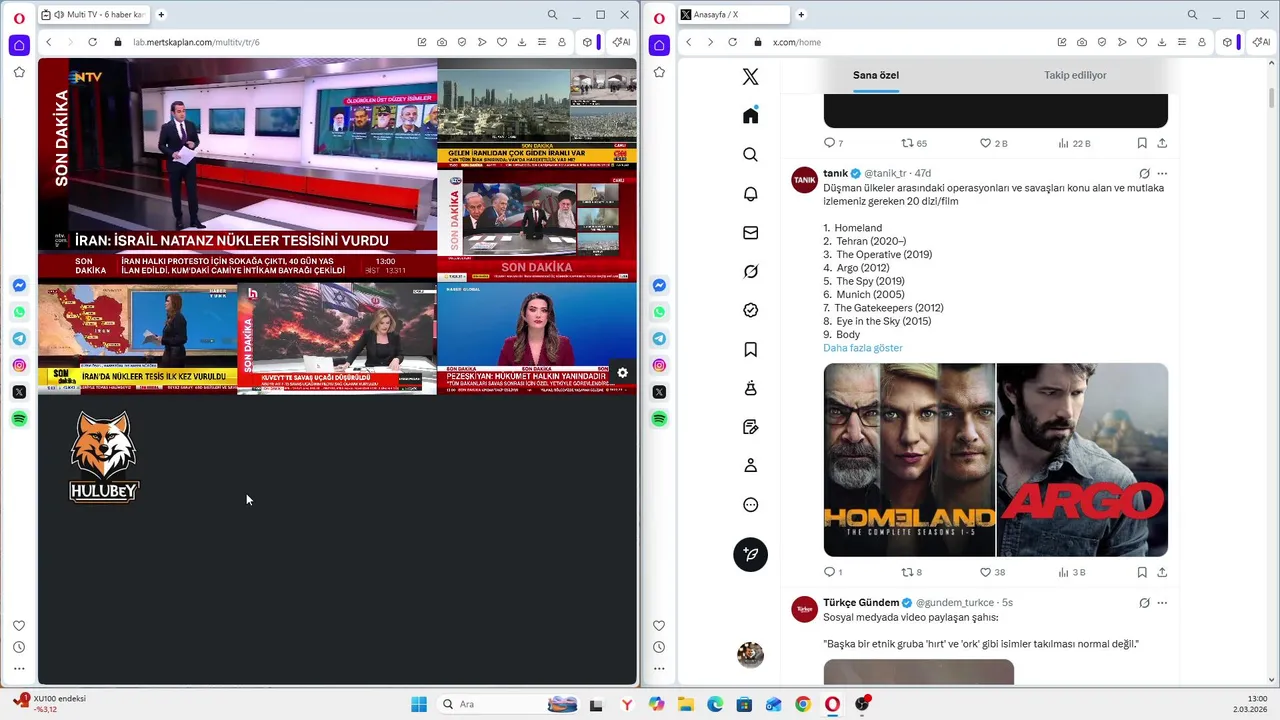Open X Explore search icon
The width and height of the screenshot is (1280, 720).
(x=751, y=155)
